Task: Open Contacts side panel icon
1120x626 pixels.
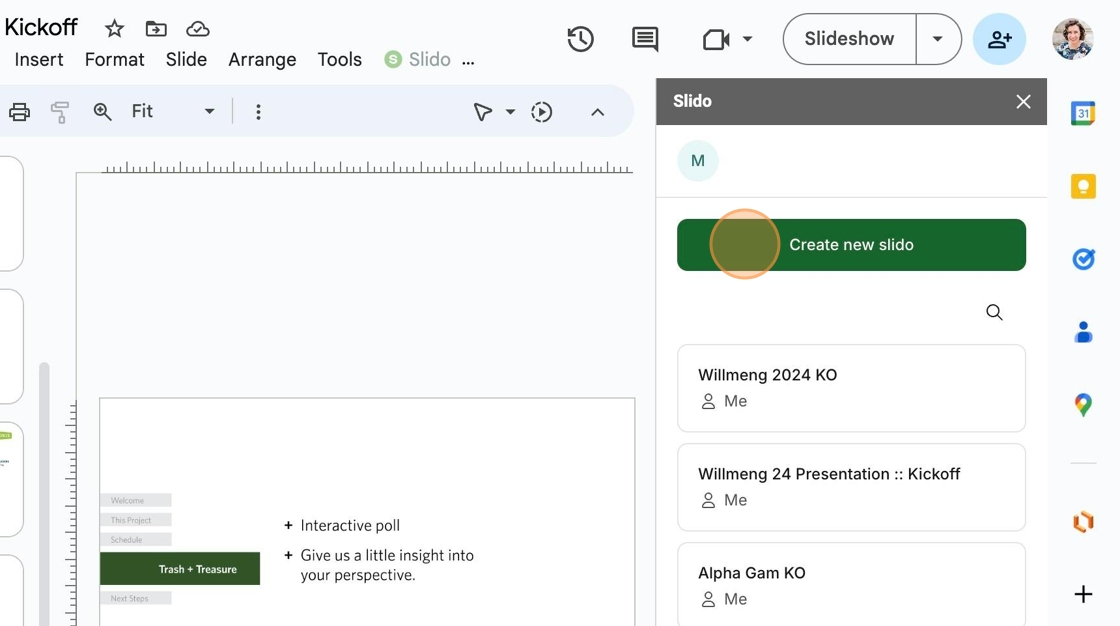Action: tap(1084, 332)
